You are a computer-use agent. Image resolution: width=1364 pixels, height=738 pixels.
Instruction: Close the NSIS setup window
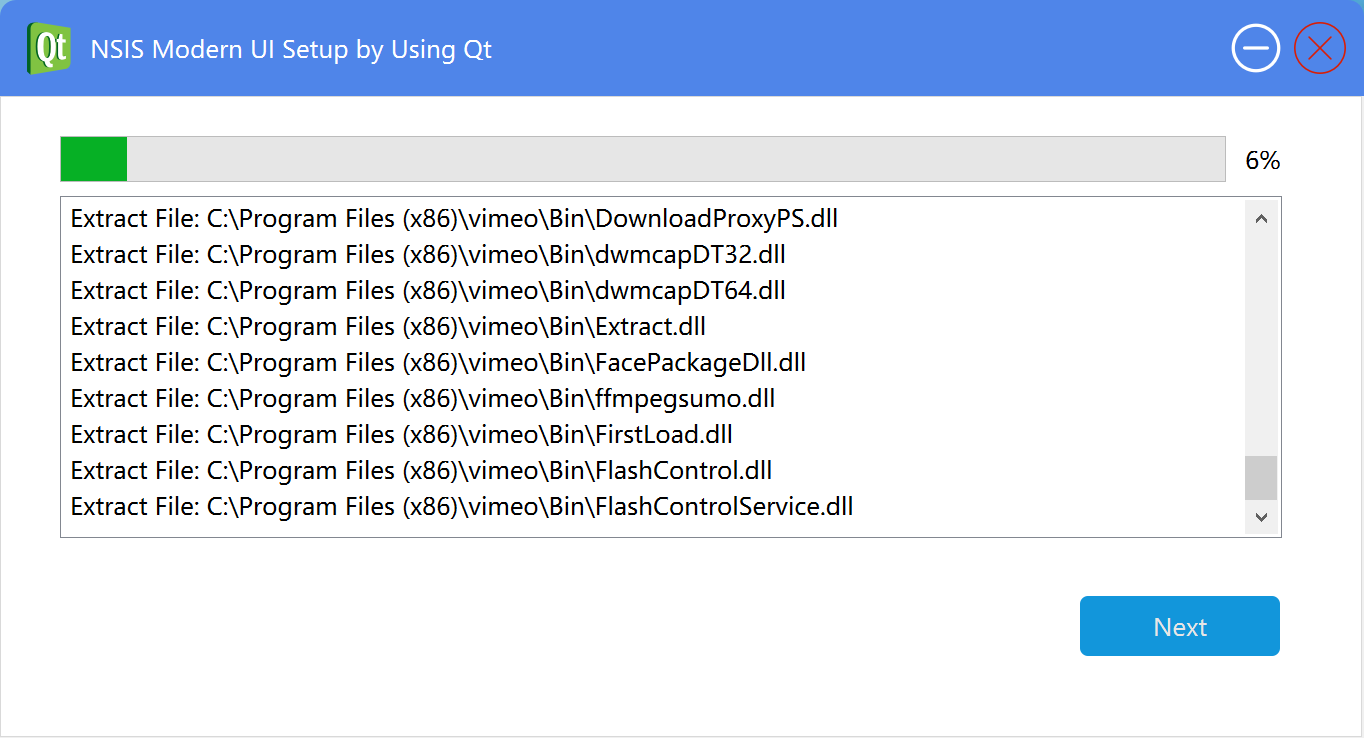pyautogui.click(x=1319, y=48)
